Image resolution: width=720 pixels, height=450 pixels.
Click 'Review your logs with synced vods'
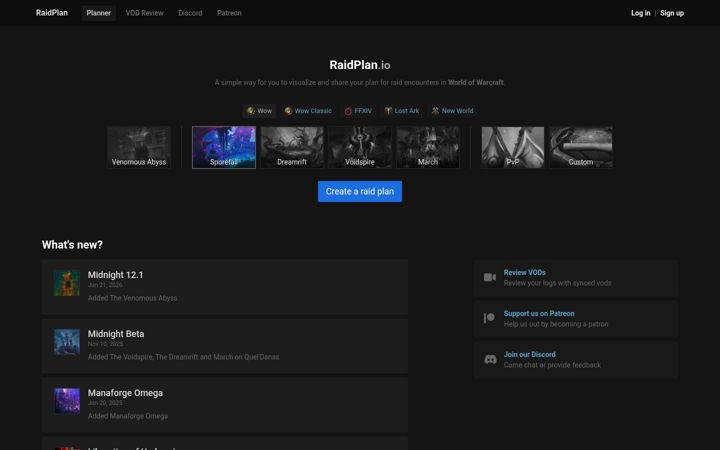557,283
